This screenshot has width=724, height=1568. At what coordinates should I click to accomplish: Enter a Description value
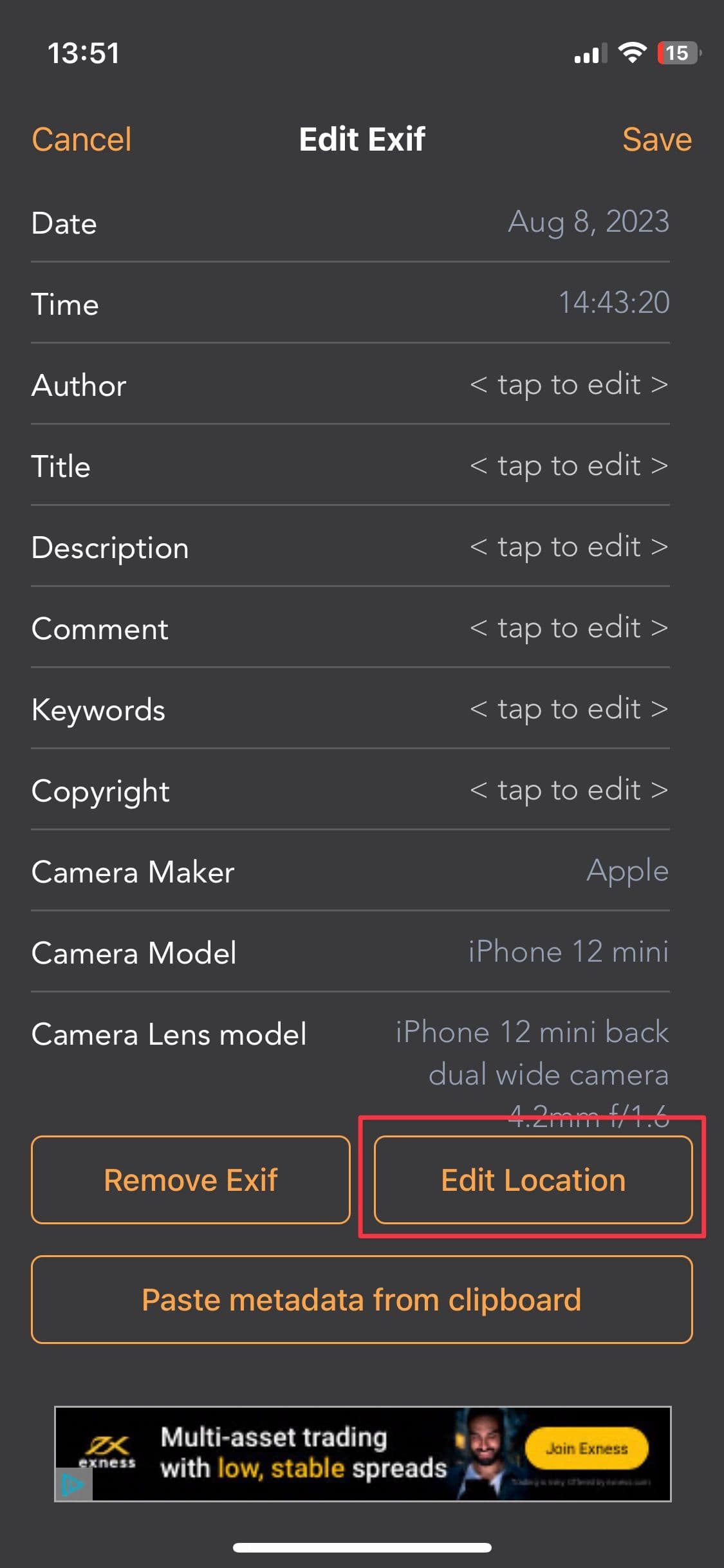pos(569,546)
